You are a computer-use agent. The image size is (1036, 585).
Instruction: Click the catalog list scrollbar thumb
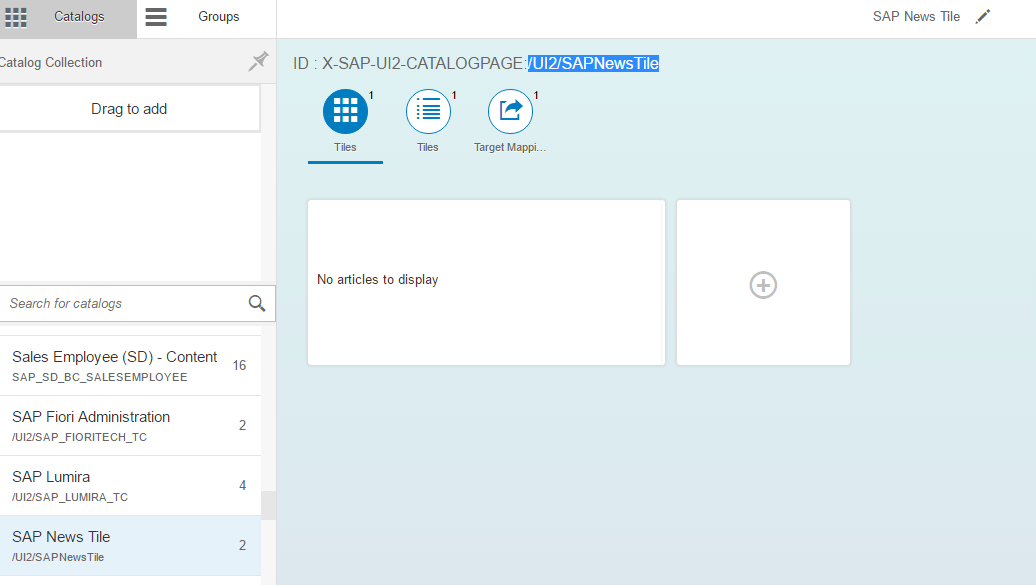[269, 505]
